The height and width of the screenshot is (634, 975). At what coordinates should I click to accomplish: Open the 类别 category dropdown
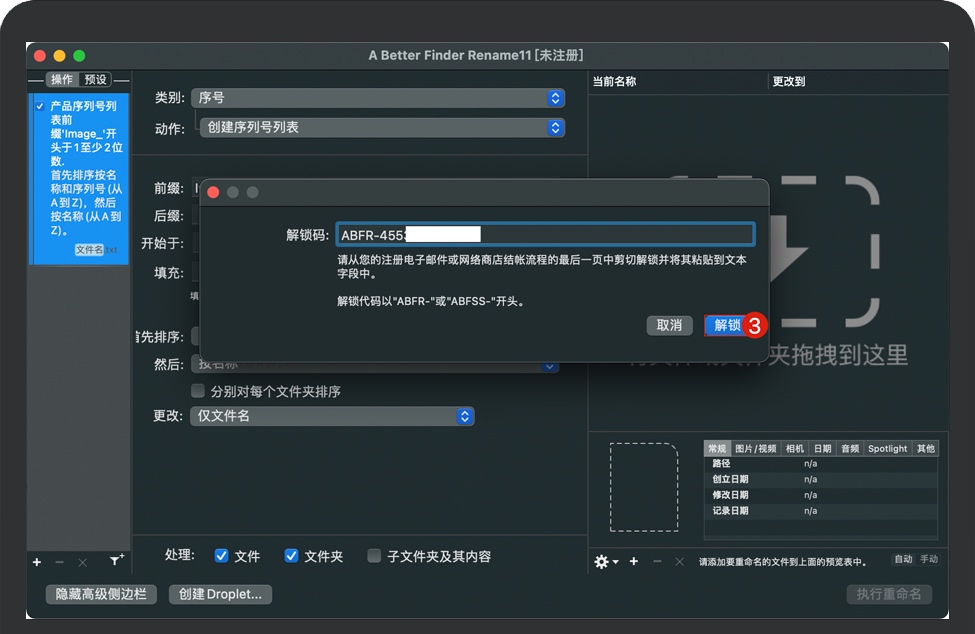(x=377, y=98)
